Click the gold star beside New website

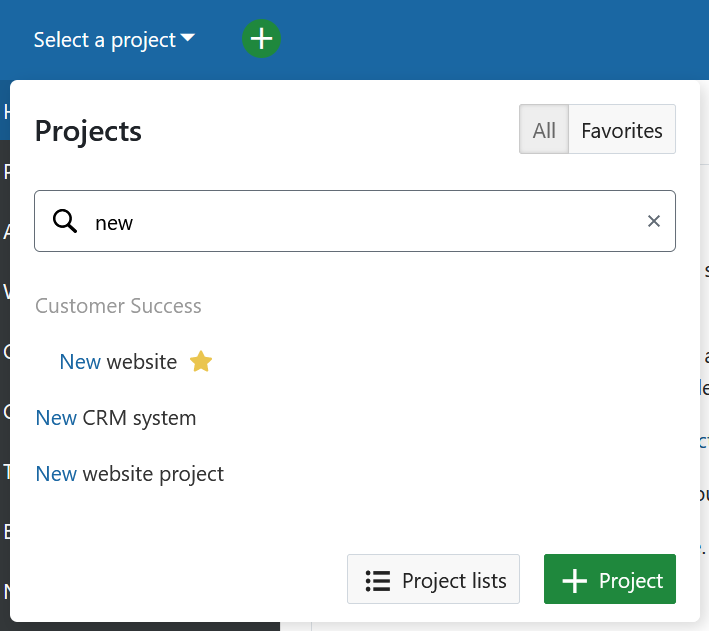[201, 362]
